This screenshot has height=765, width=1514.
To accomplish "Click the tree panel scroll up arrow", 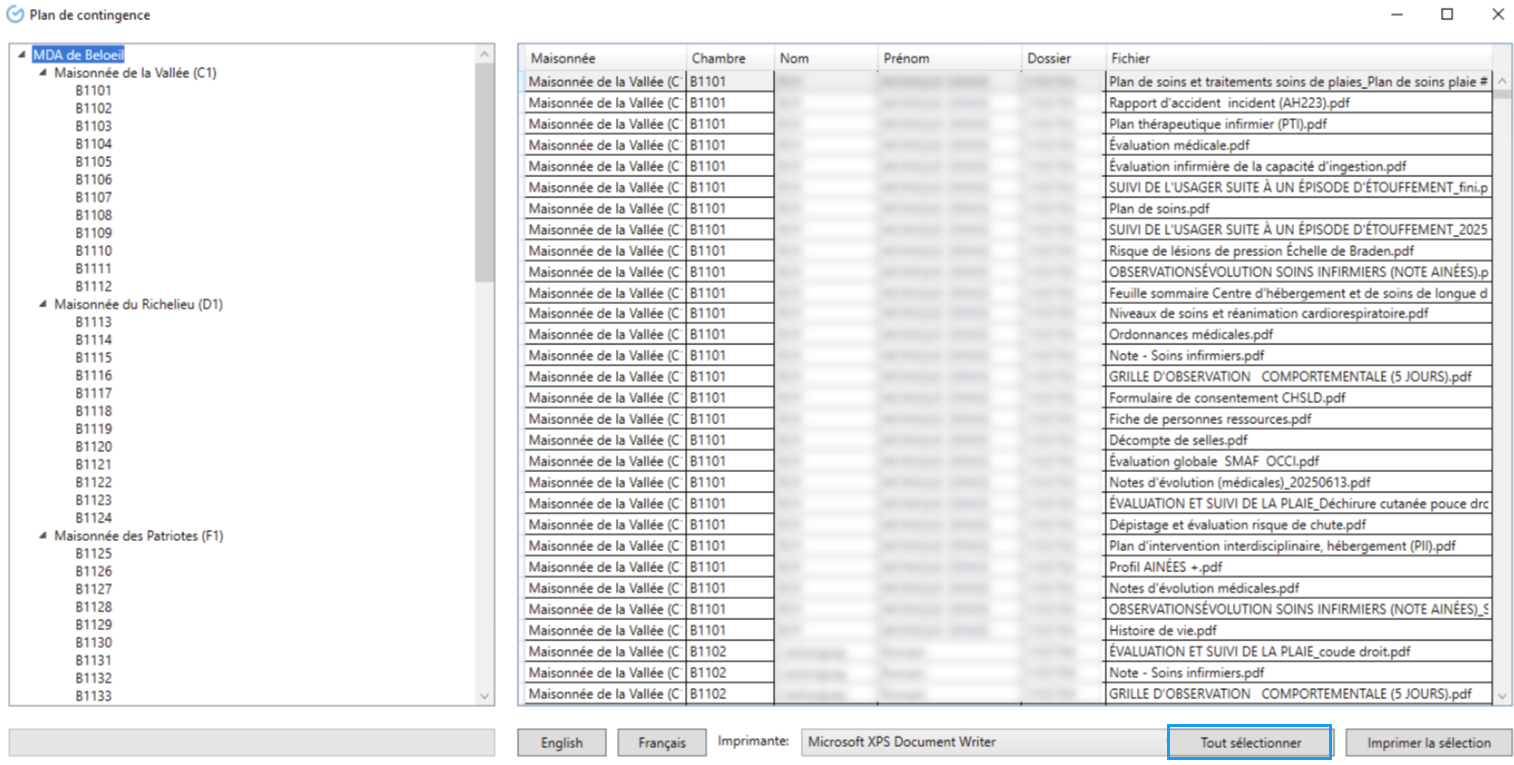I will (485, 55).
